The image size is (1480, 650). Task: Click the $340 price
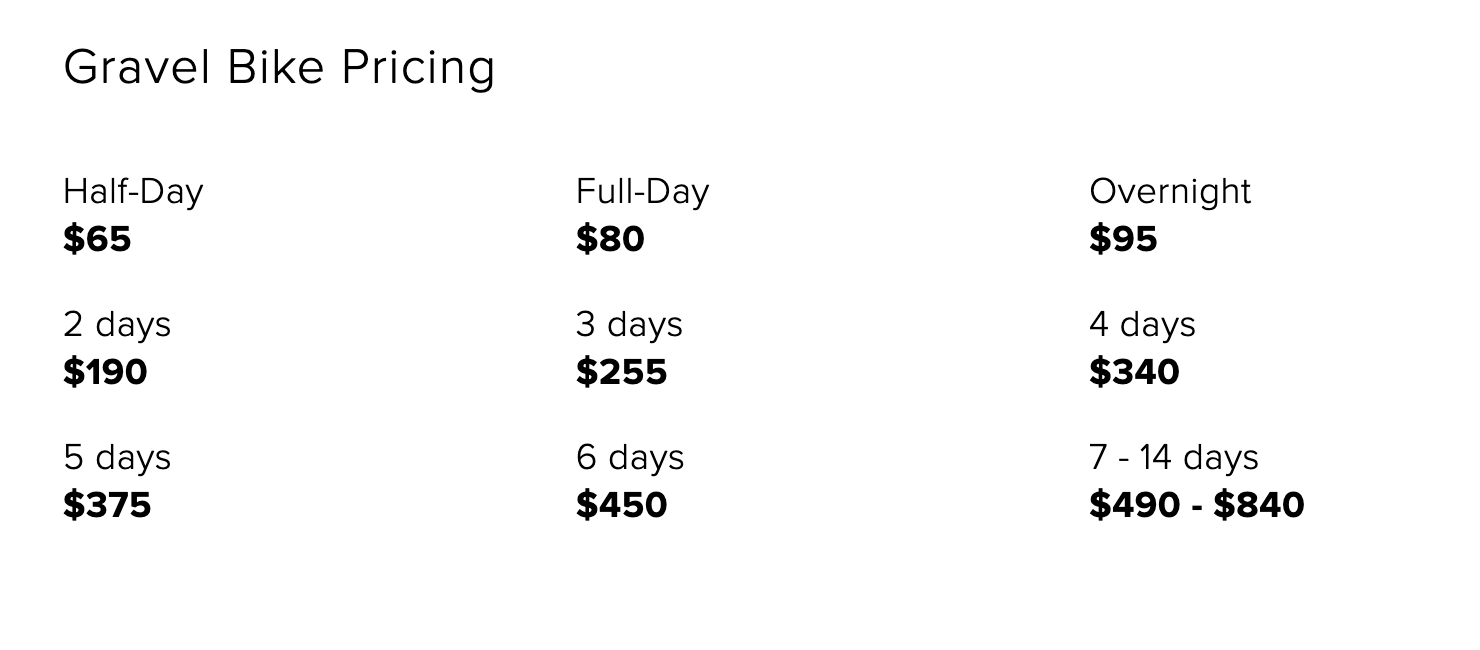[x=1134, y=372]
